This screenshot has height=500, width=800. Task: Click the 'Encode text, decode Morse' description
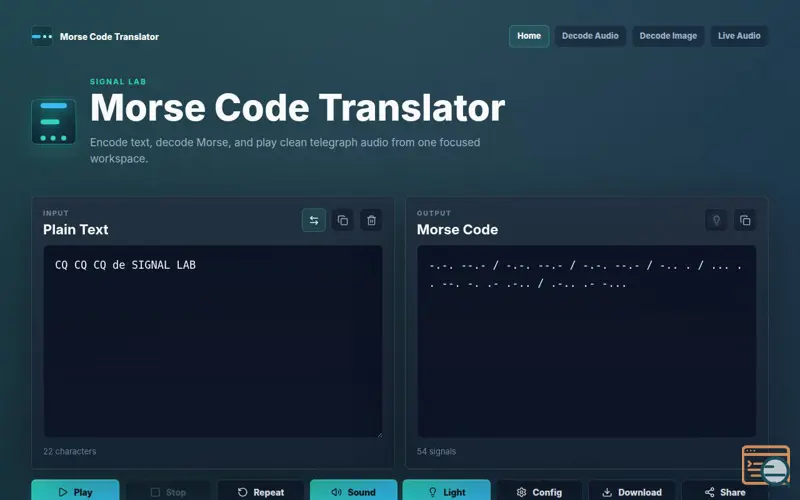tap(285, 150)
